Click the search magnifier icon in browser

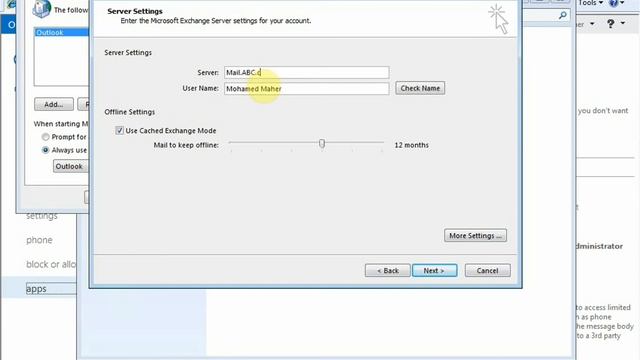point(562,16)
